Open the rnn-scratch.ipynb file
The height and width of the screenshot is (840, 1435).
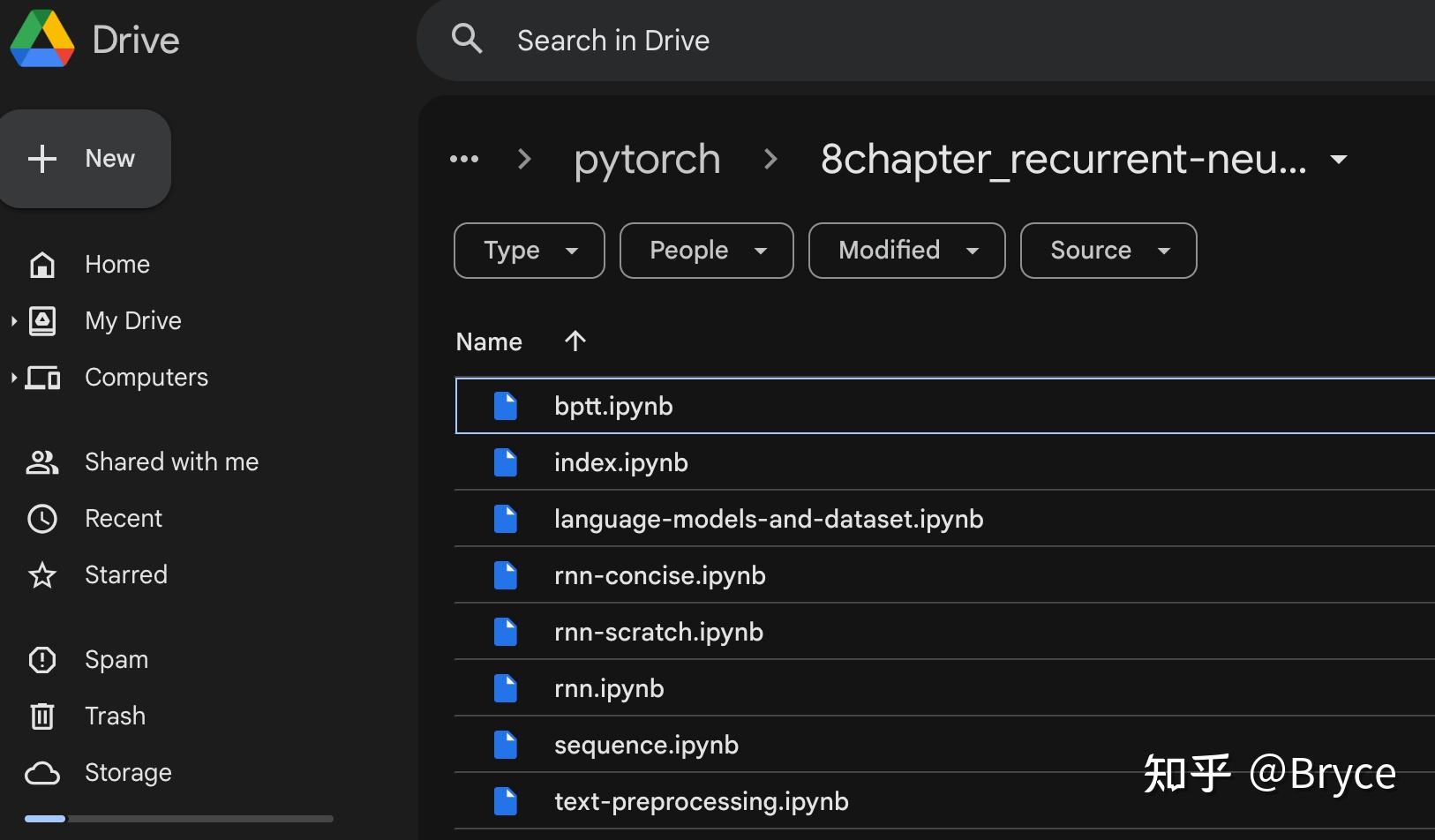pos(658,631)
